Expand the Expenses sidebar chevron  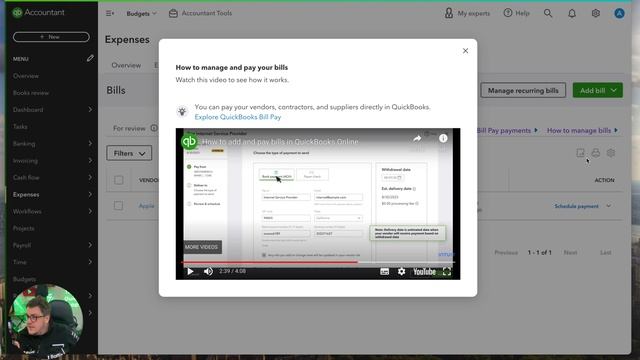click(x=90, y=194)
